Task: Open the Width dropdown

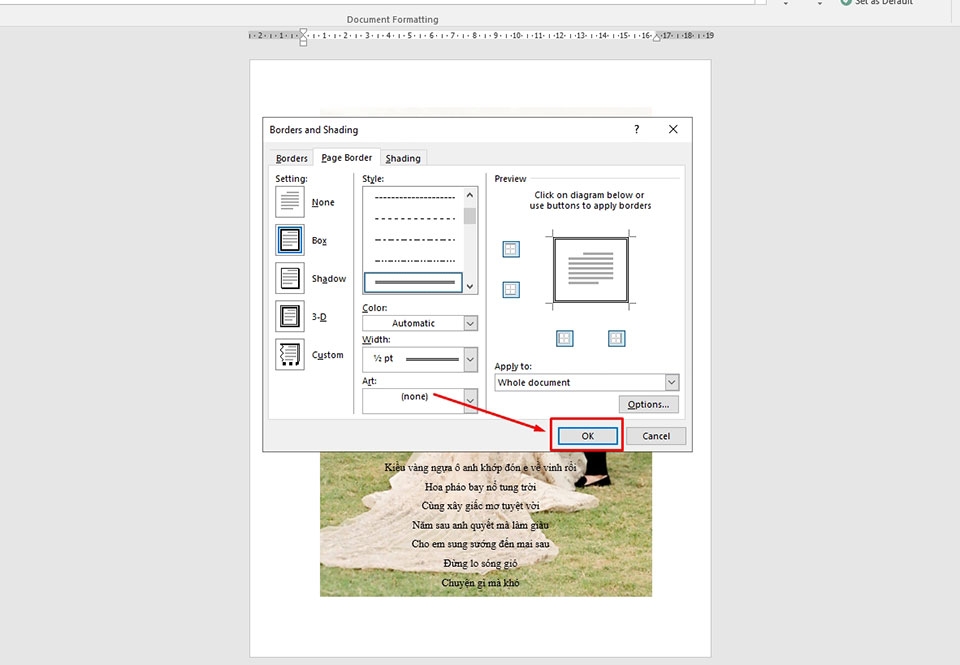Action: point(470,358)
